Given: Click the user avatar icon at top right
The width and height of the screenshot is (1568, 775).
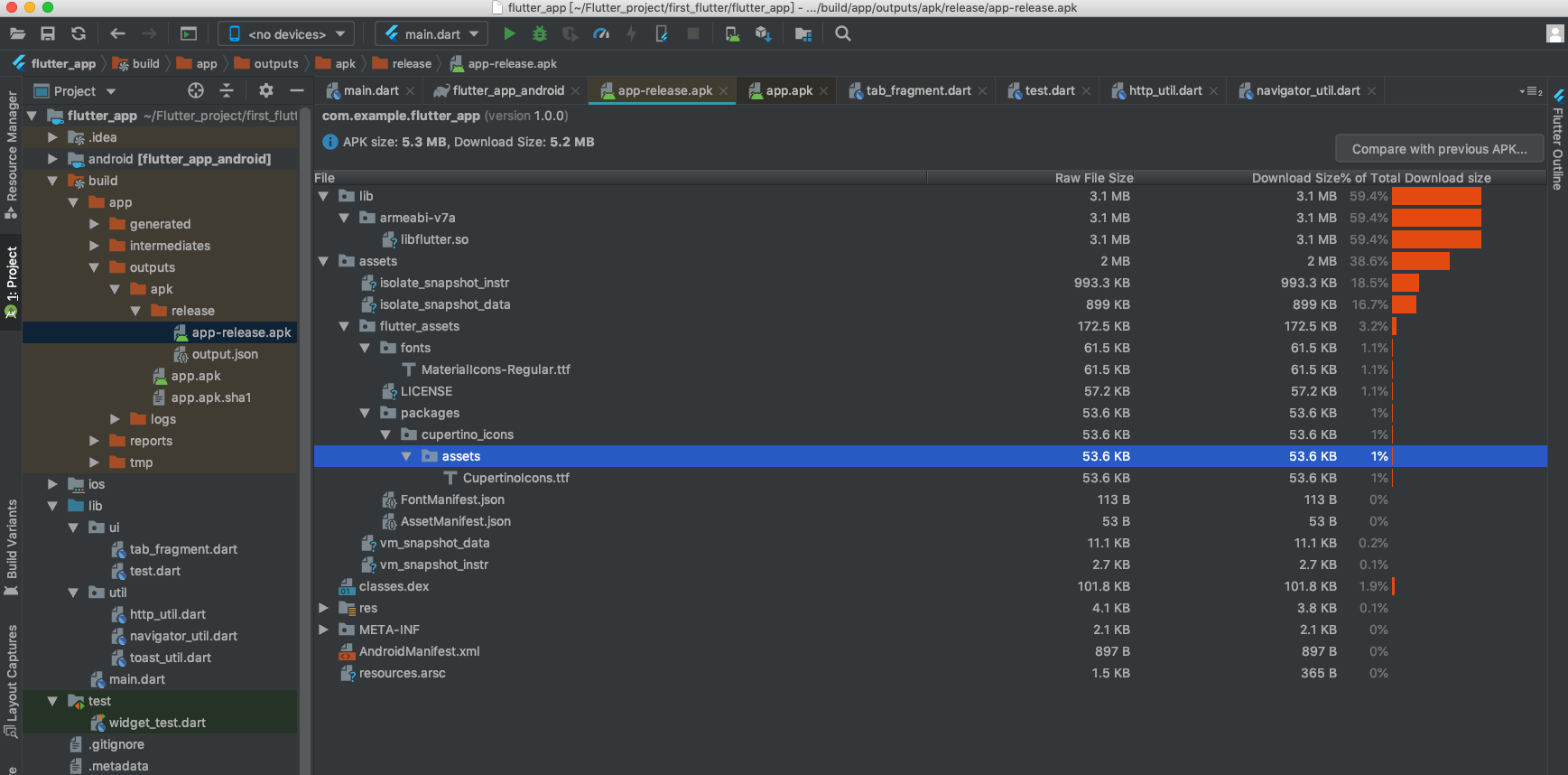Looking at the screenshot, I should coord(1554,33).
